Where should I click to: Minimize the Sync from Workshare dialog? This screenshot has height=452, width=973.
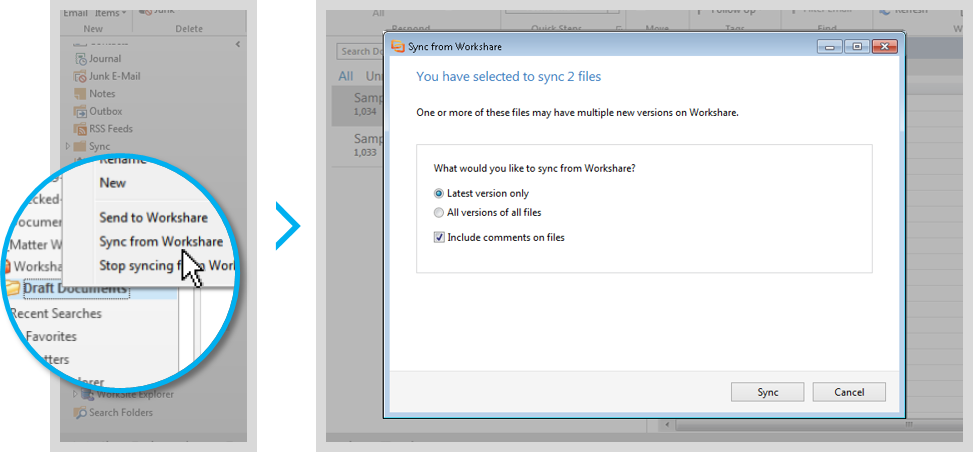click(x=830, y=47)
